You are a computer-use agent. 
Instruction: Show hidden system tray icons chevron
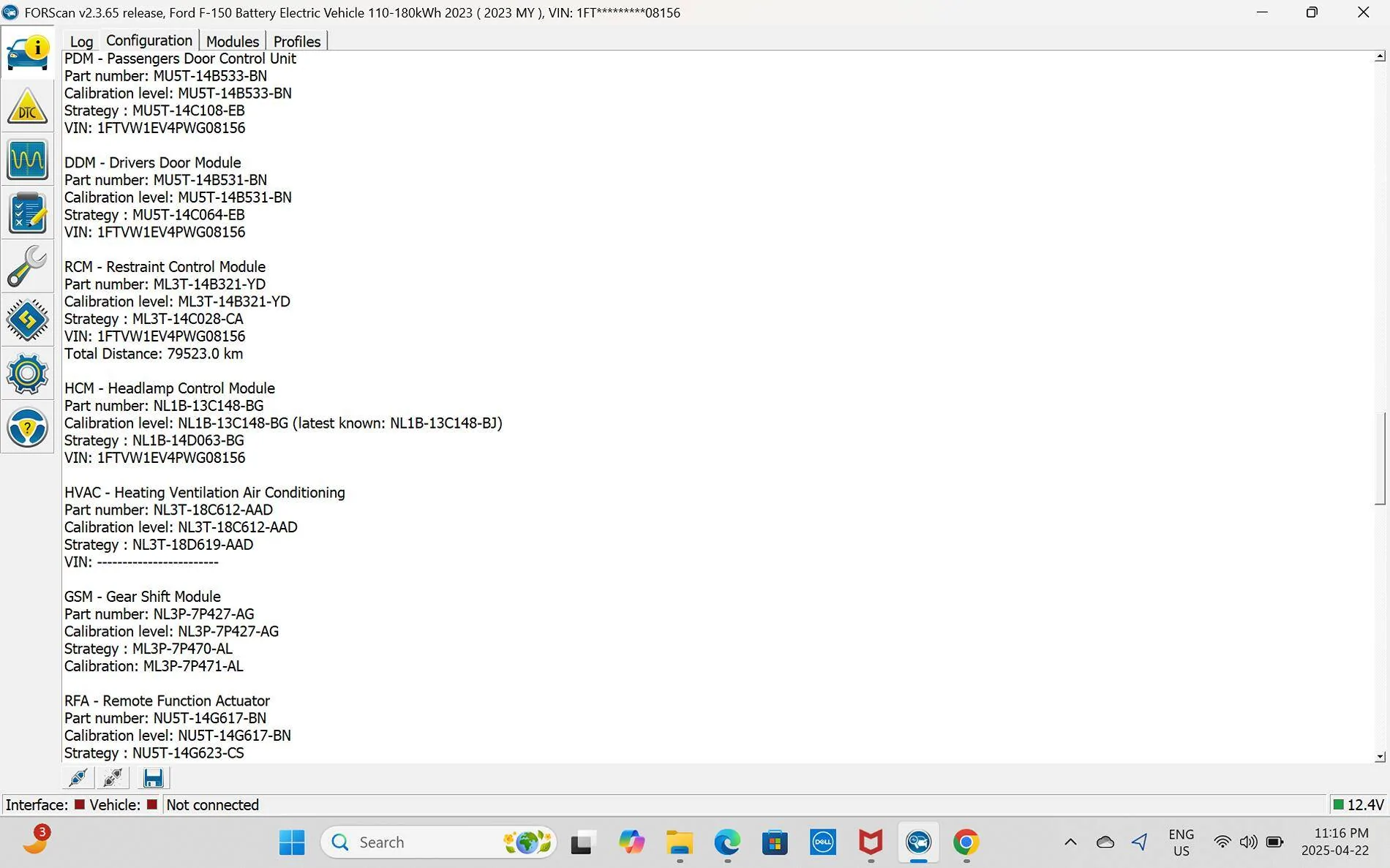pos(1070,842)
